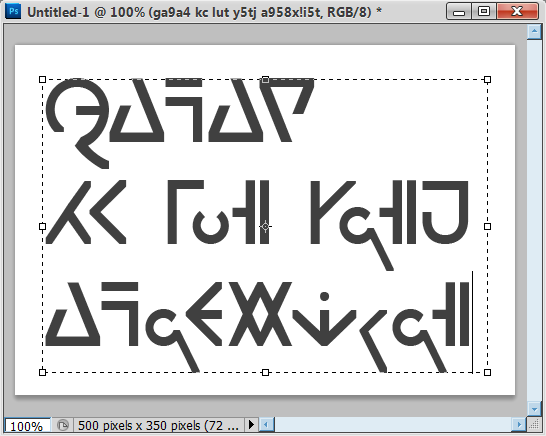Maximize the Untitled-1 document window
This screenshot has height=436, width=546.
coord(484,11)
